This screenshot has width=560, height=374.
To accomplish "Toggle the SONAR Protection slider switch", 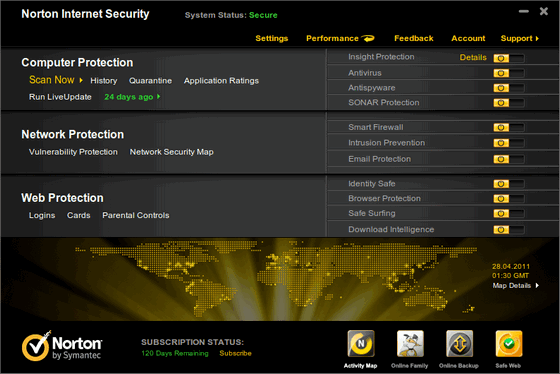I will [509, 103].
